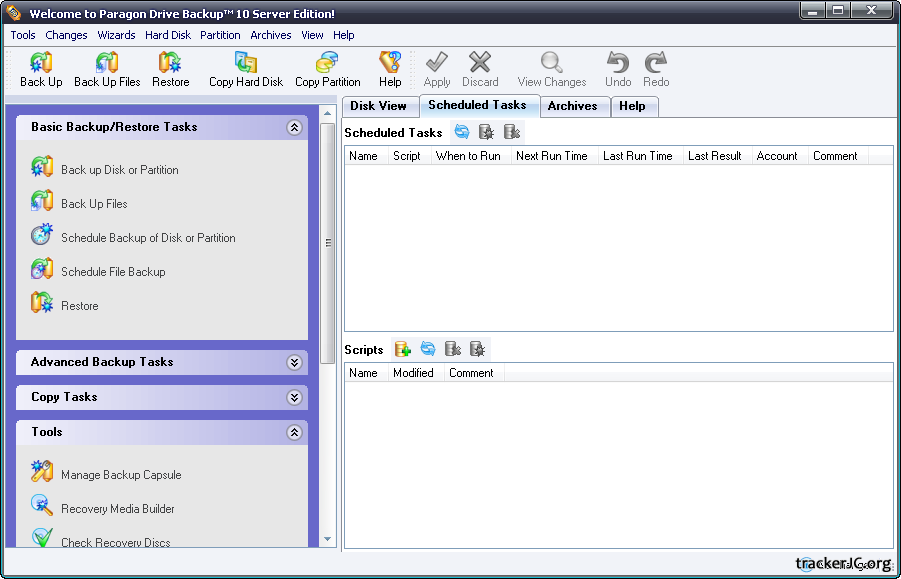Expand the Advanced Backup Tasks section
The height and width of the screenshot is (579, 901).
coord(294,363)
